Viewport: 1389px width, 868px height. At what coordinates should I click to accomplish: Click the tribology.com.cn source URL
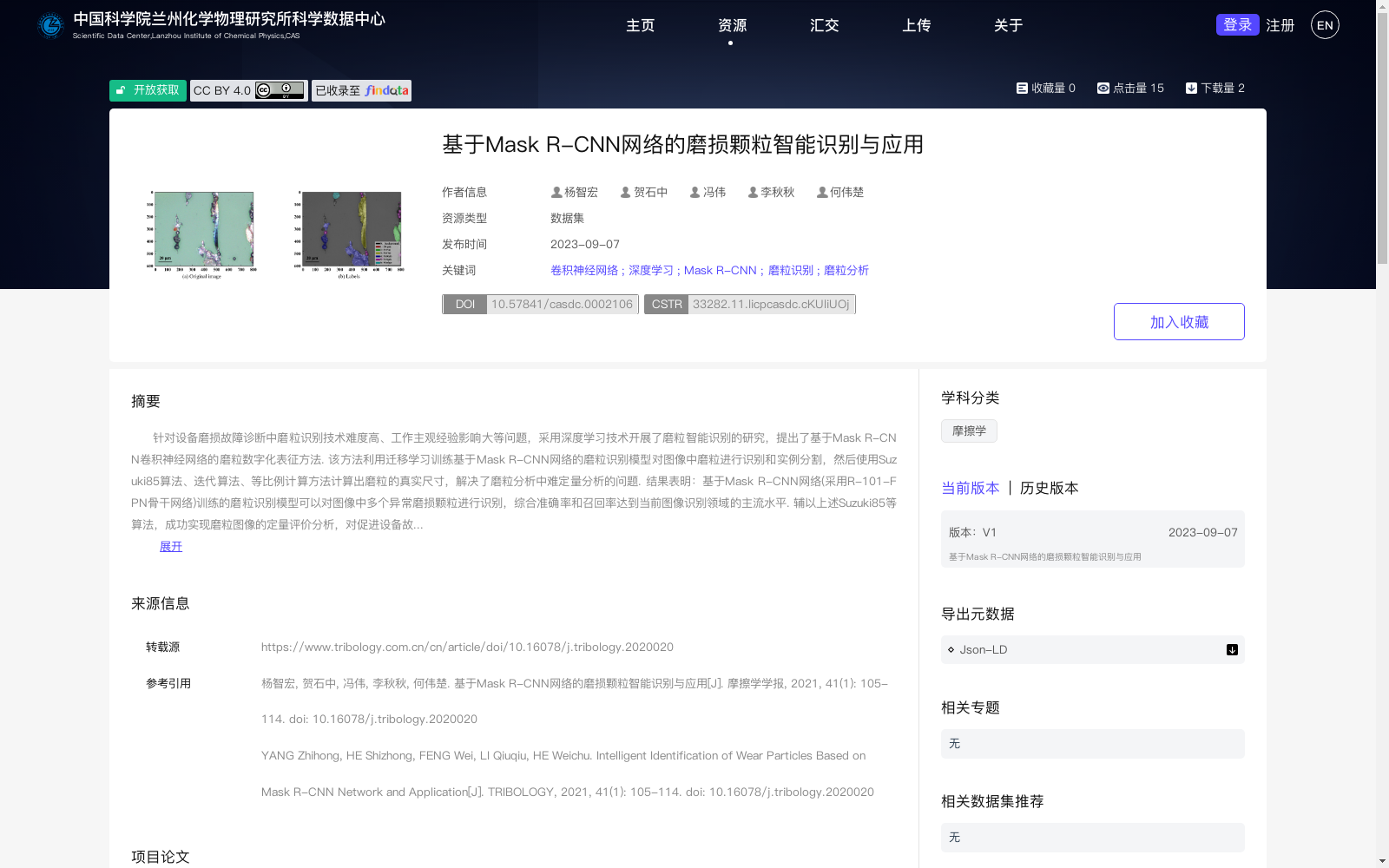(467, 648)
